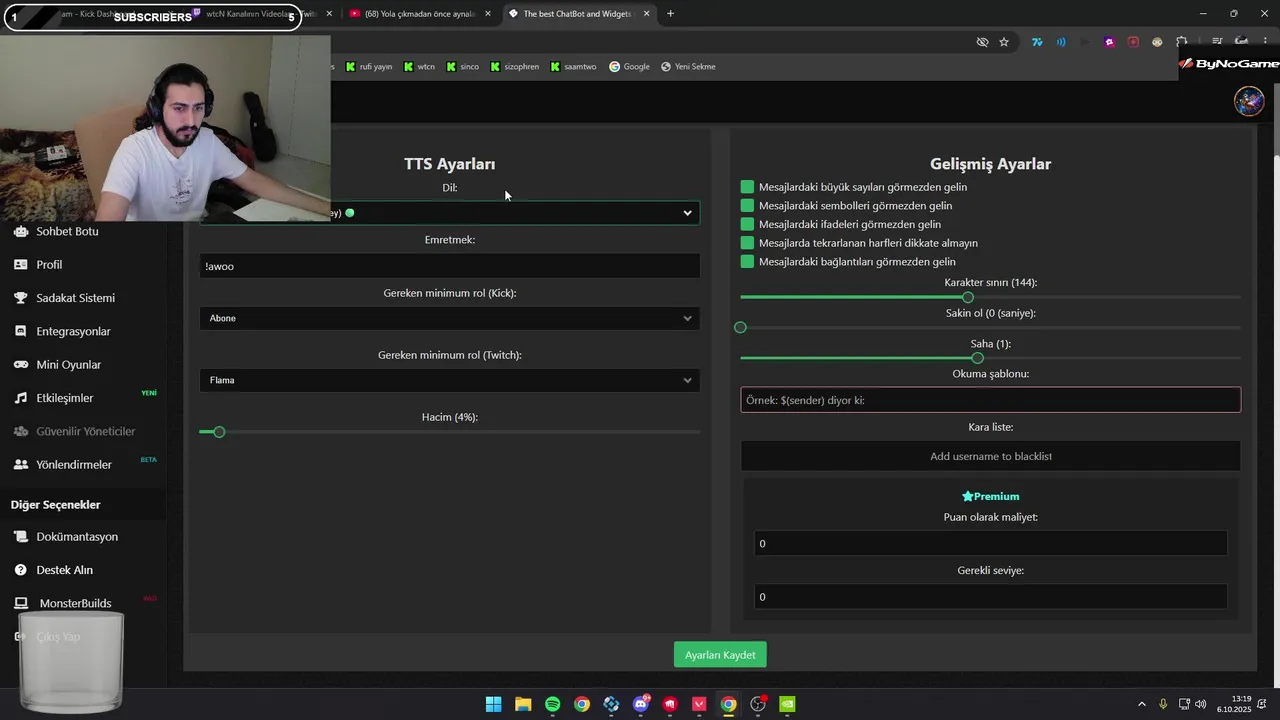Click the Okuma şablonu template field
Viewport: 1280px width, 720px height.
[990, 400]
